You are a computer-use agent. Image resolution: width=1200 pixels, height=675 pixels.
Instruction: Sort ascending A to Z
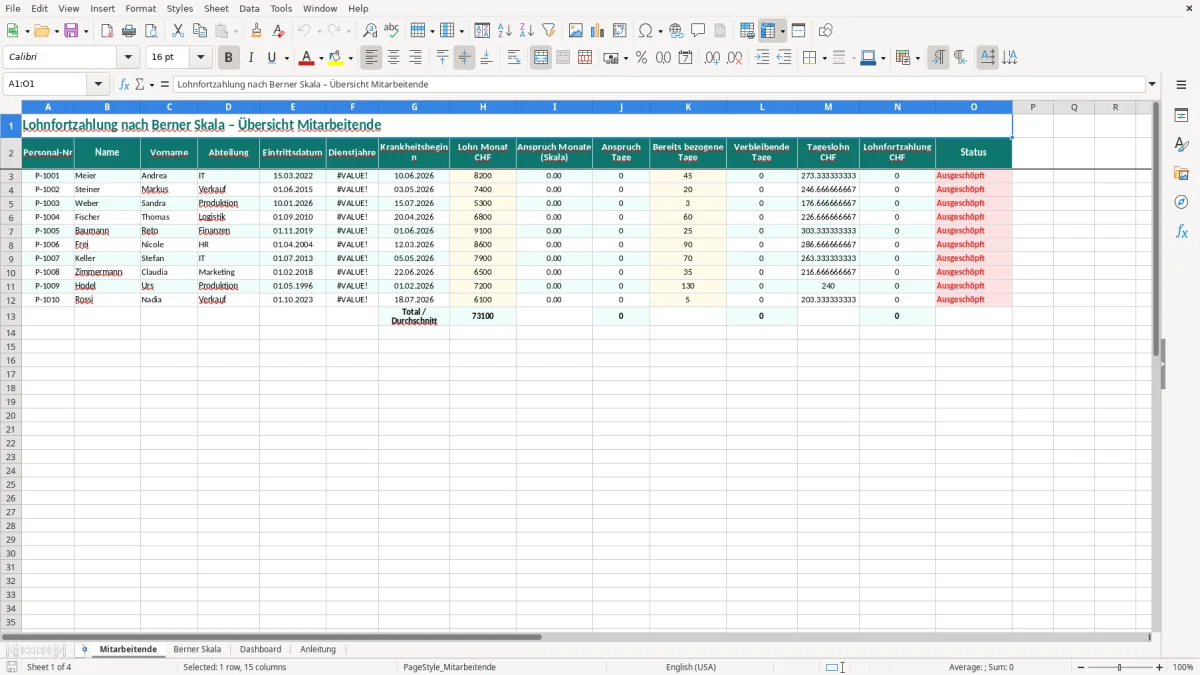click(505, 31)
